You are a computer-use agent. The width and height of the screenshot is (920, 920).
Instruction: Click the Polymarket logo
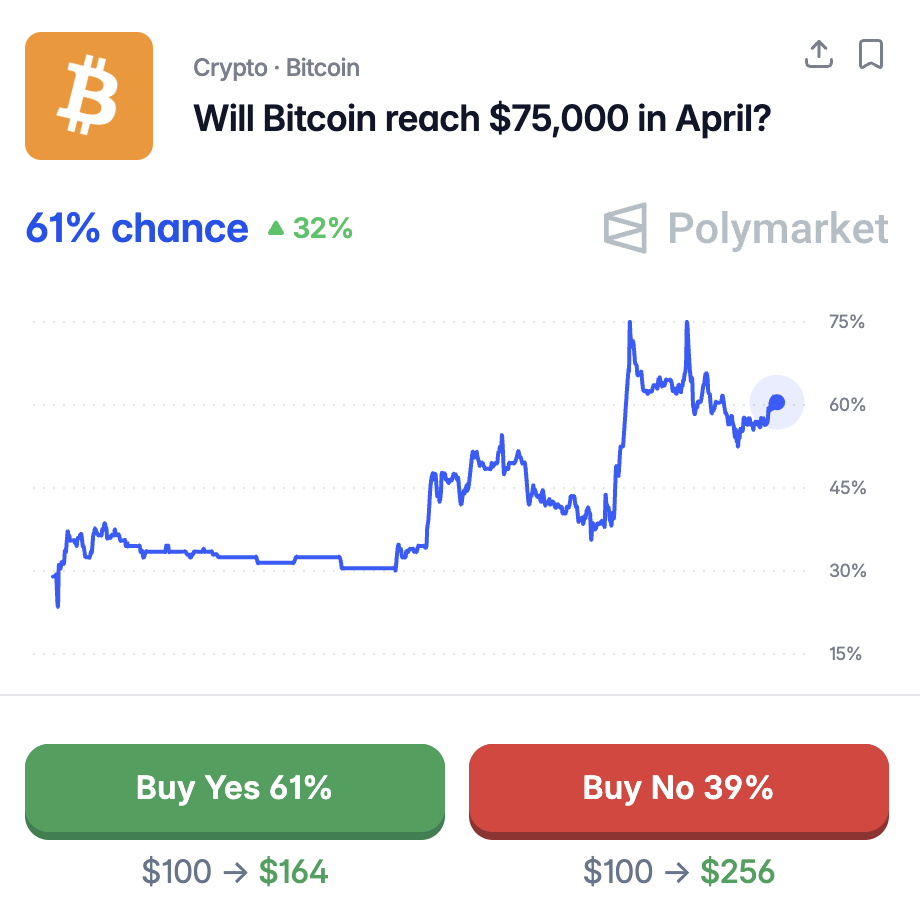click(746, 228)
